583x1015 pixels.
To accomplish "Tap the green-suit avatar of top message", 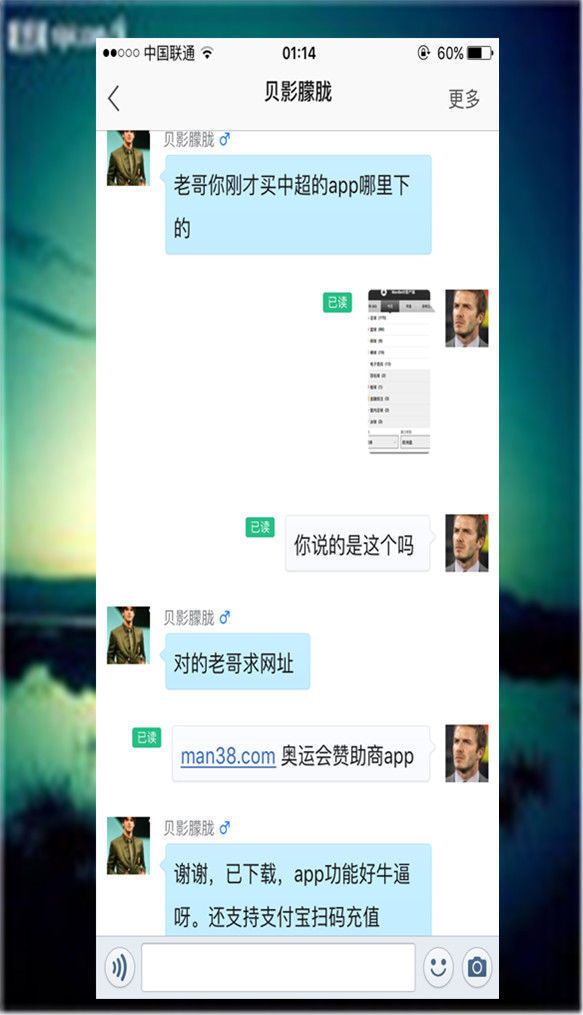I will tap(128, 158).
